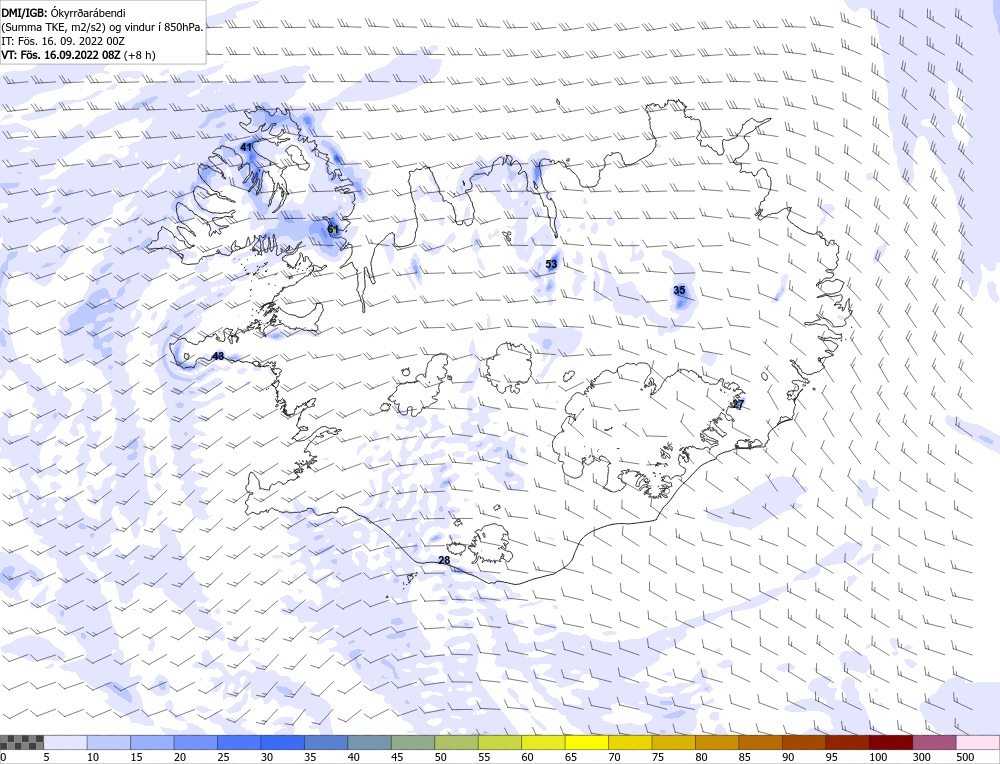The width and height of the screenshot is (1000, 764).
Task: Click the TKE value 53 on the map
Action: coord(552,264)
